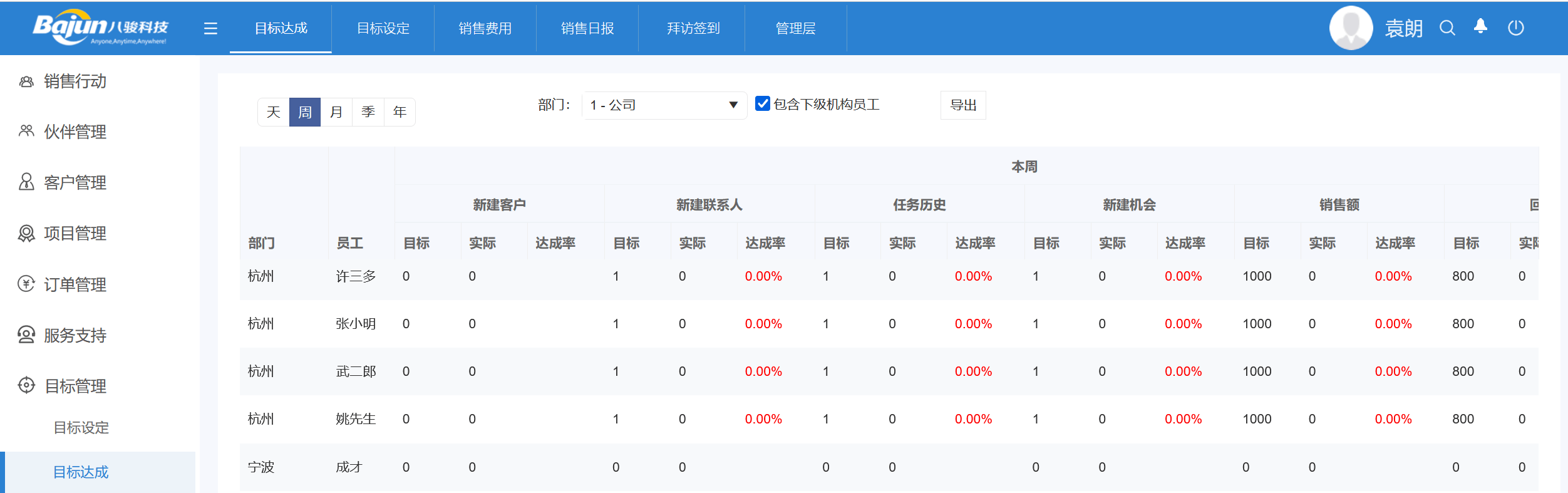Image resolution: width=1568 pixels, height=493 pixels.
Task: Click the power logout icon
Action: 1515,28
